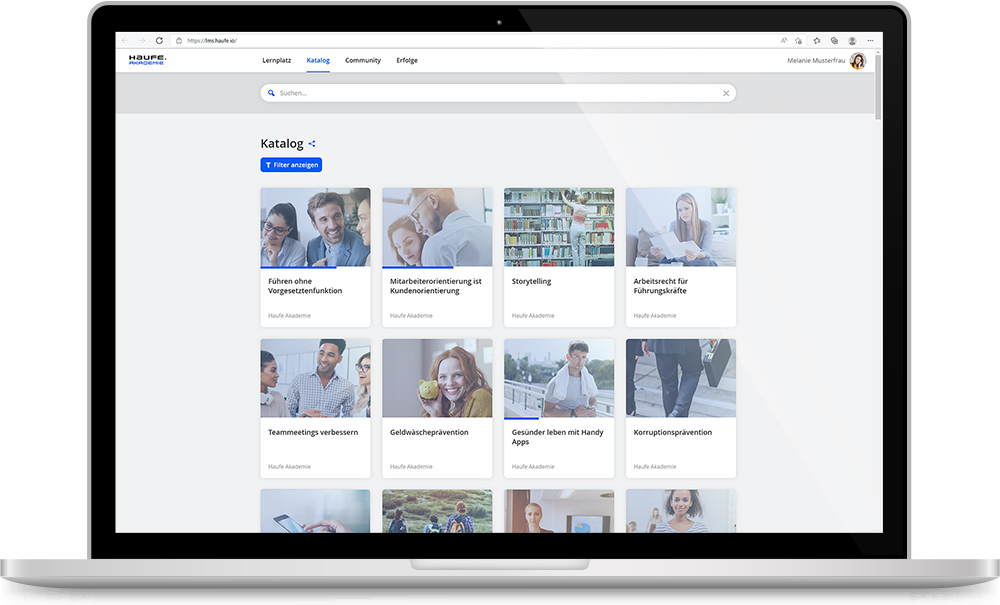Reload the page with the refresh icon

pos(159,40)
